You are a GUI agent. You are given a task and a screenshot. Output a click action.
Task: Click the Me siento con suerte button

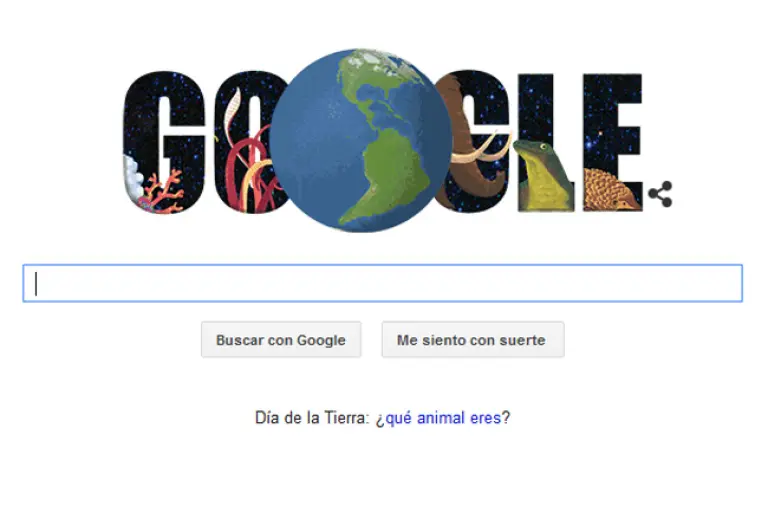coord(473,340)
